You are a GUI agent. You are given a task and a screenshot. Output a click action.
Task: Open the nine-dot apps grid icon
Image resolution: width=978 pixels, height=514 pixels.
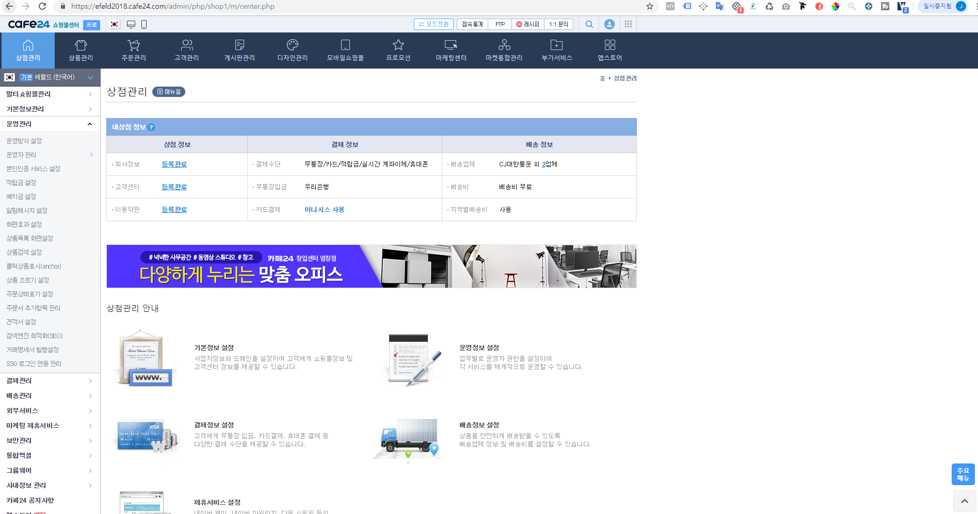point(628,24)
